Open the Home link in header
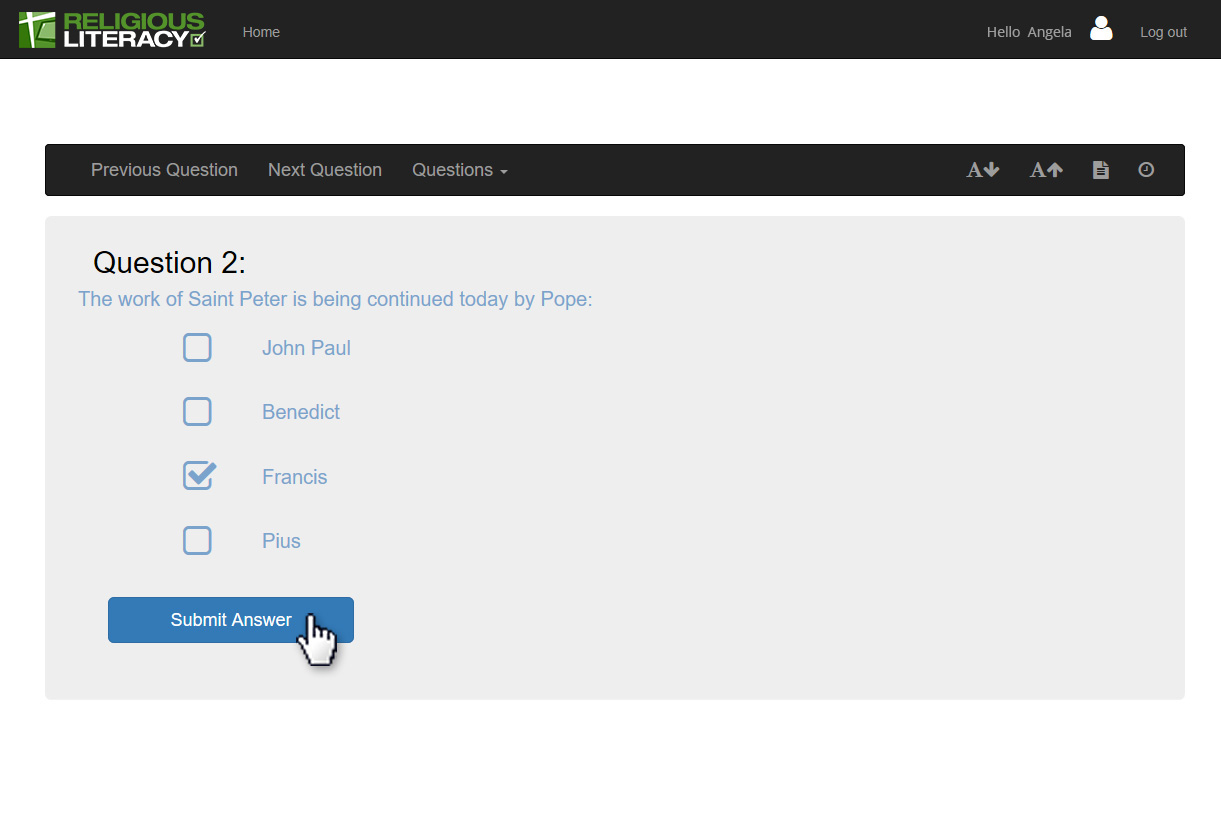This screenshot has height=817, width=1221. pyautogui.click(x=261, y=32)
